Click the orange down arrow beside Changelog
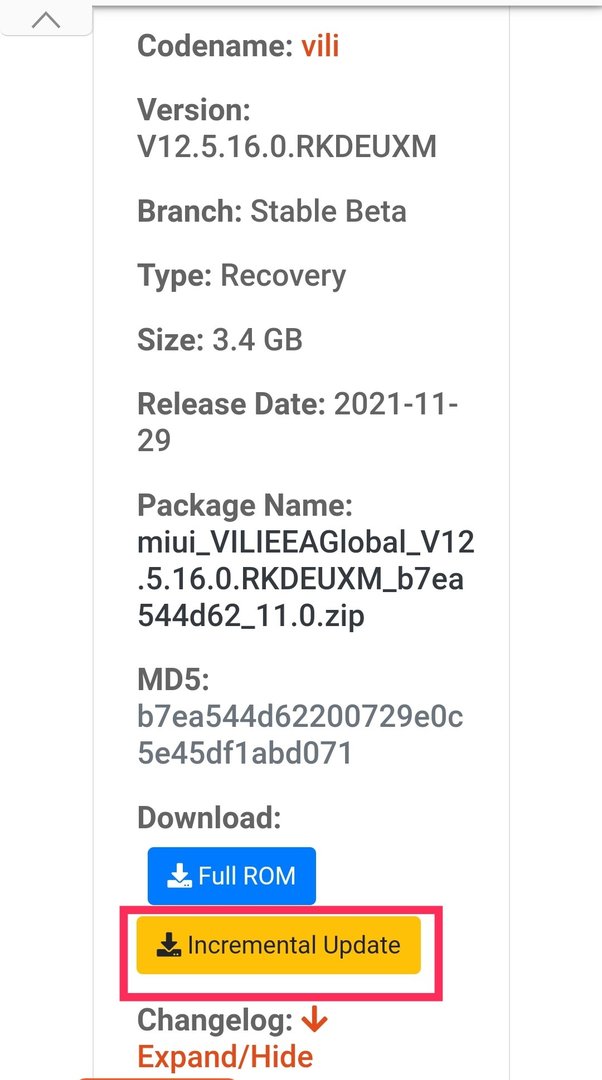602x1080 pixels. 315,1019
